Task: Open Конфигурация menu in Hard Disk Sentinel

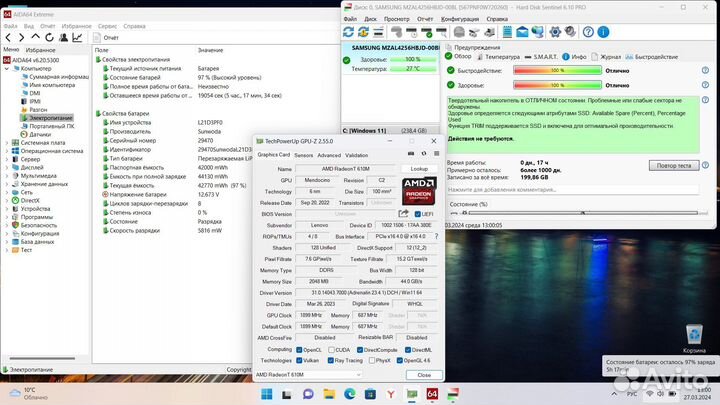Action: [460, 19]
